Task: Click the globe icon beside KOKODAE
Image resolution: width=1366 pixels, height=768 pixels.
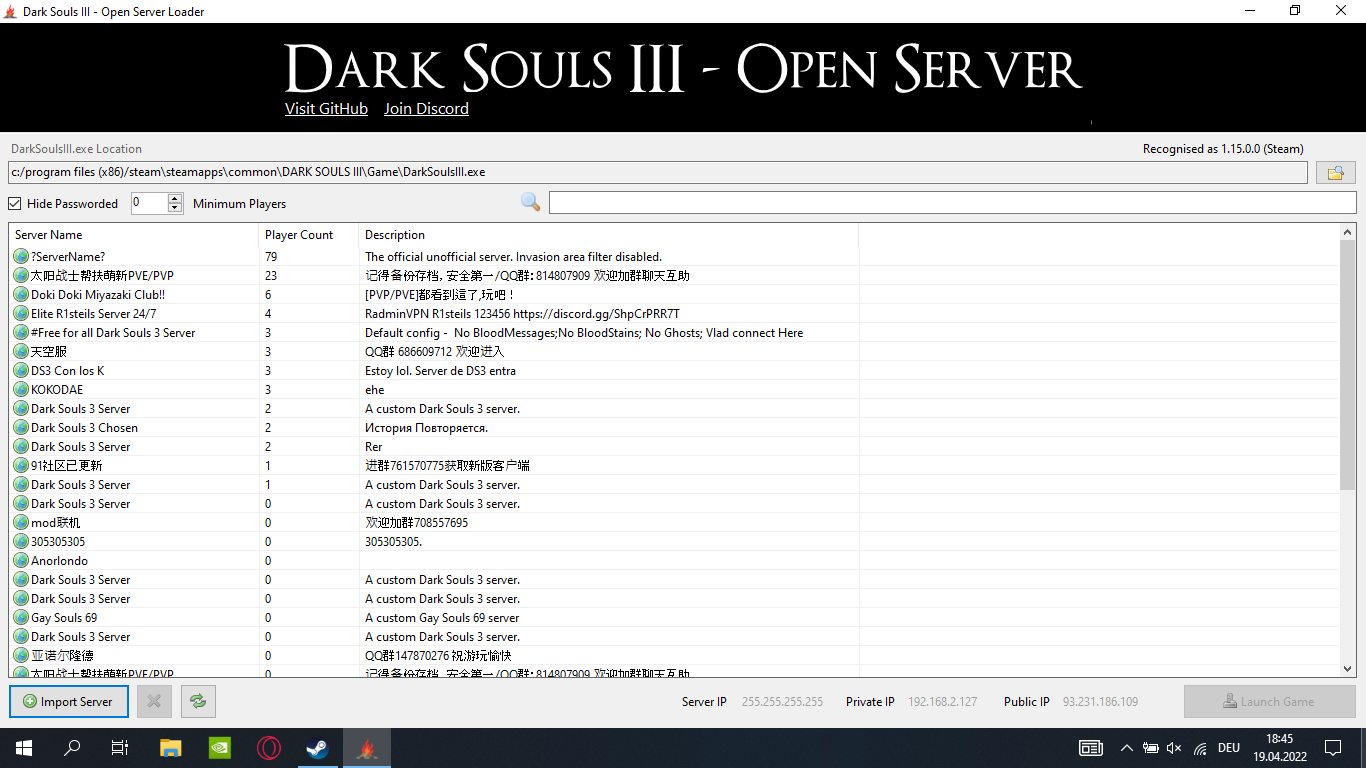Action: [21, 390]
